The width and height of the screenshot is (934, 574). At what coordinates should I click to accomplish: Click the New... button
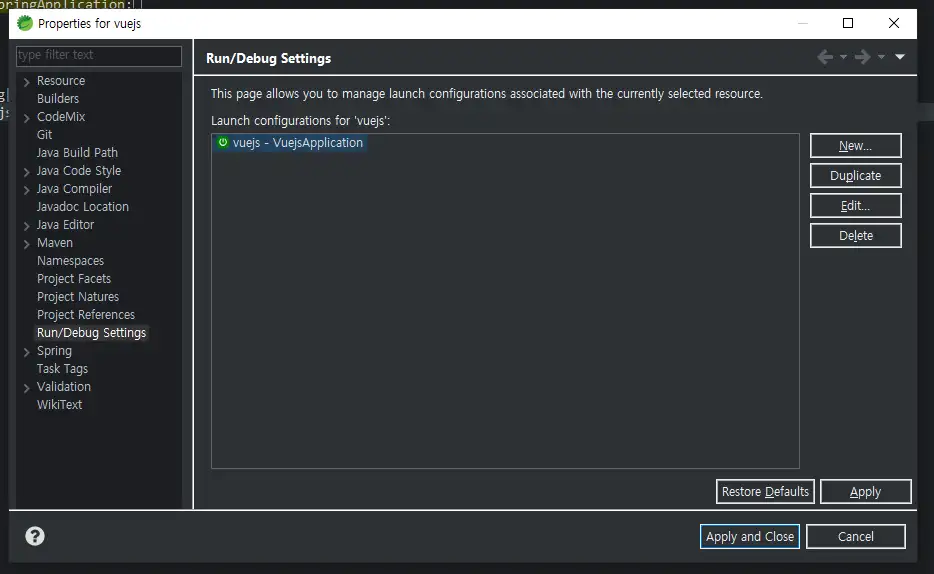[x=855, y=145]
